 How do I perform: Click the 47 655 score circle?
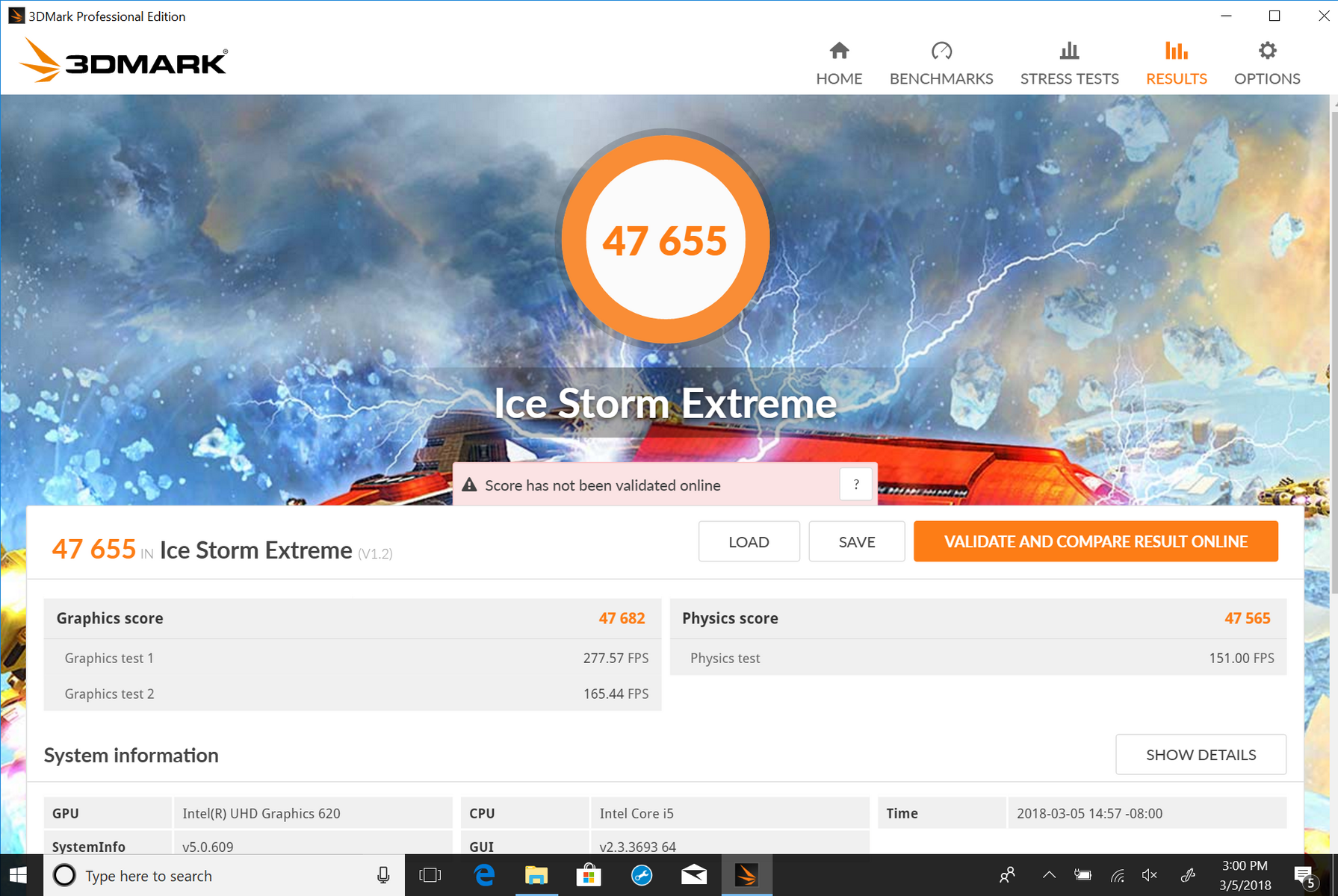pos(665,240)
